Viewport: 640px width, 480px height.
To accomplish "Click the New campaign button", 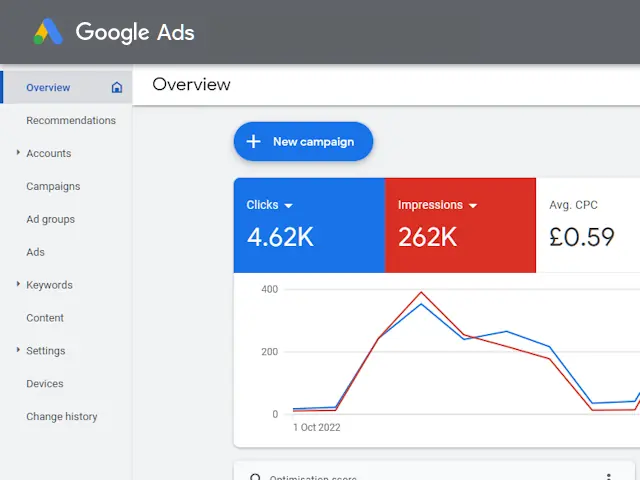I will (x=303, y=142).
